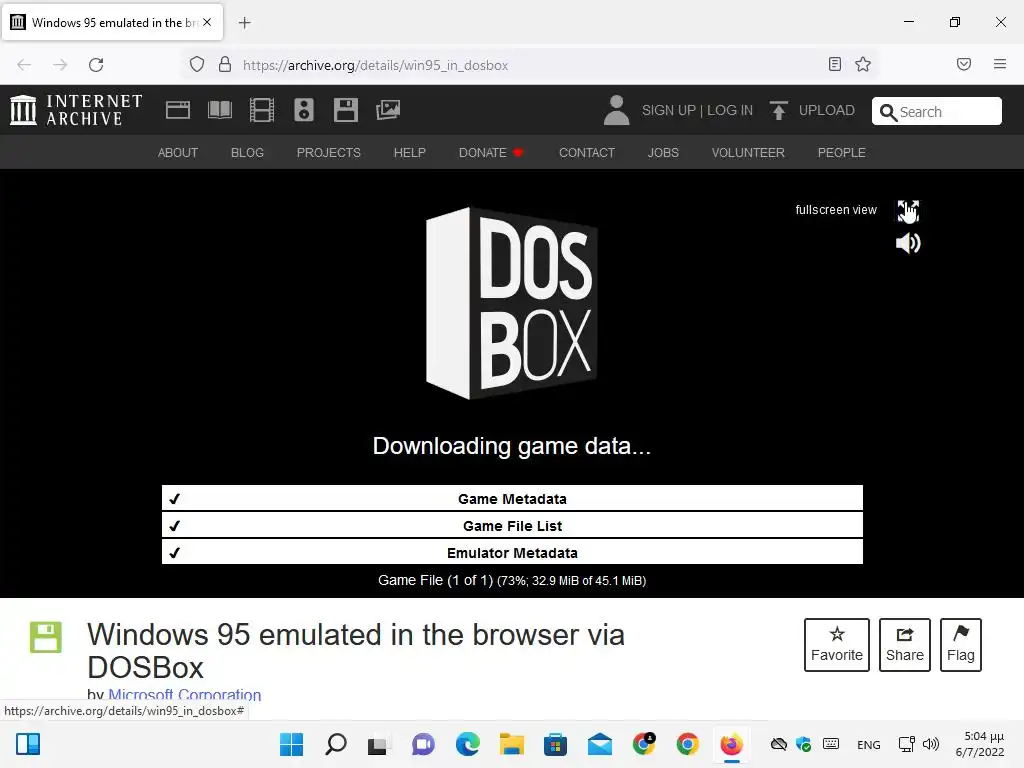The image size is (1024, 768).
Task: Toggle reader view icon
Action: [x=834, y=64]
